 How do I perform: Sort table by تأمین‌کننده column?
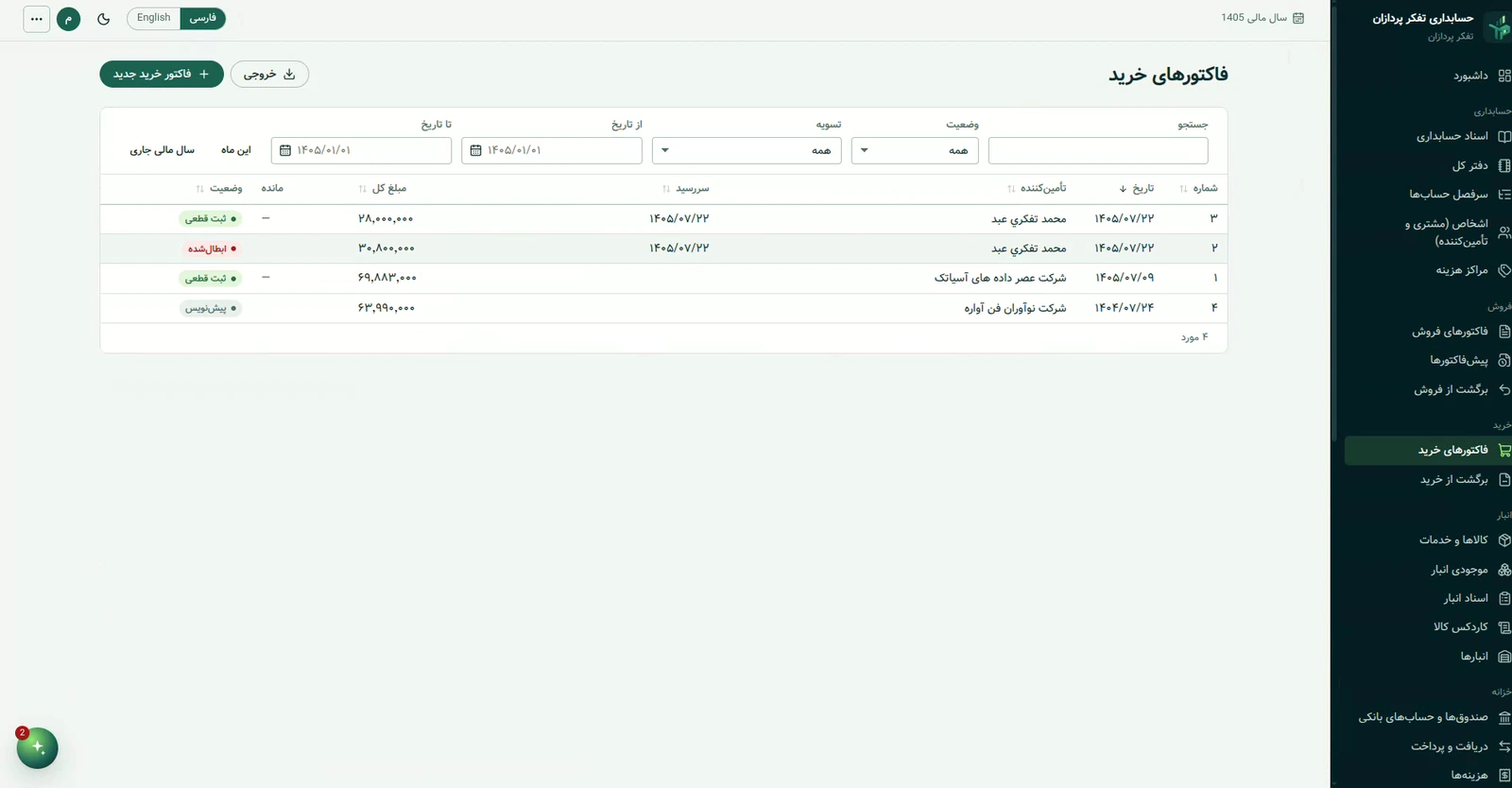1037,188
